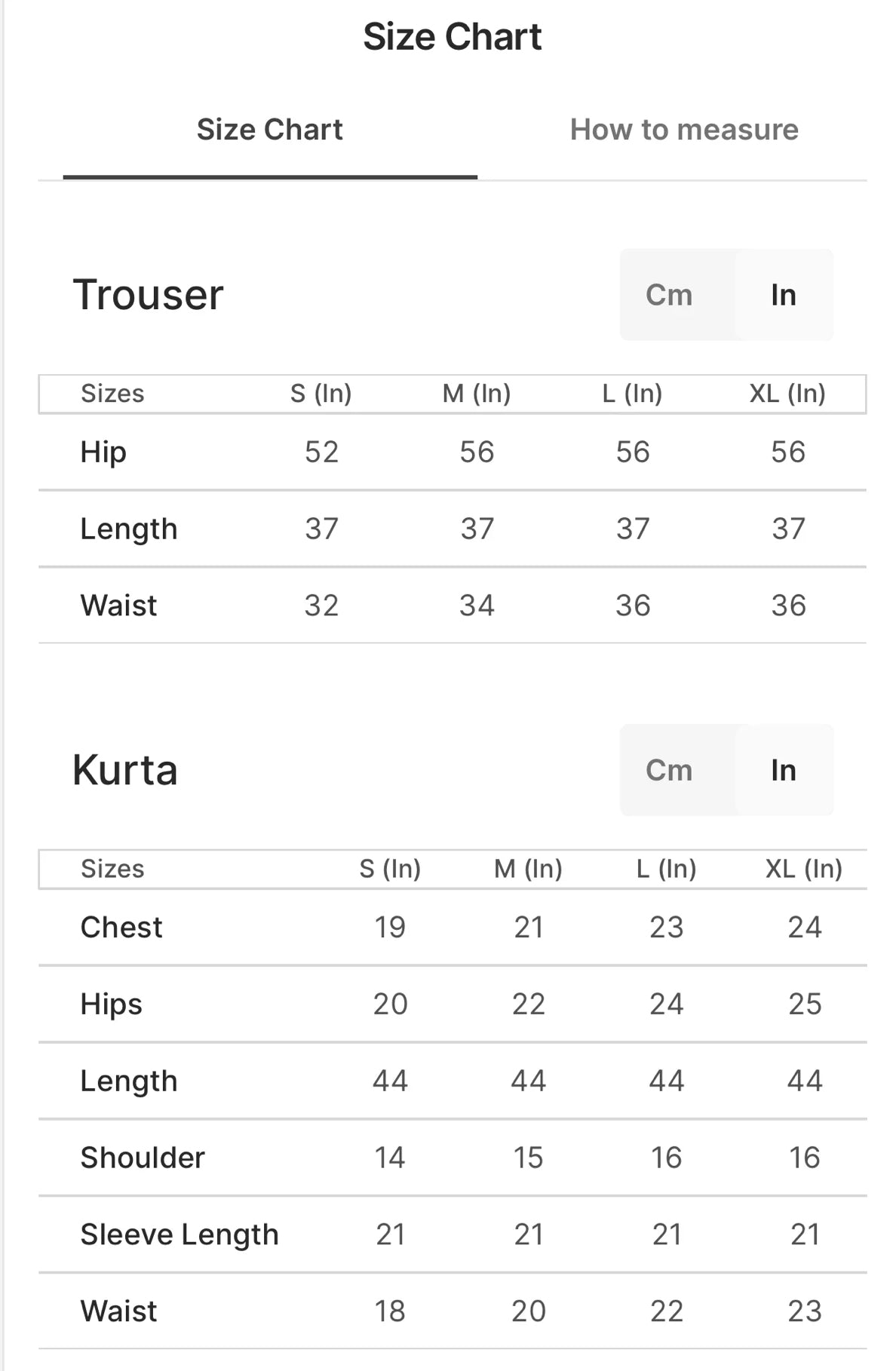Select the Kurta Chest row label
Image resolution: width=896 pixels, height=1371 pixels.
coord(121,927)
